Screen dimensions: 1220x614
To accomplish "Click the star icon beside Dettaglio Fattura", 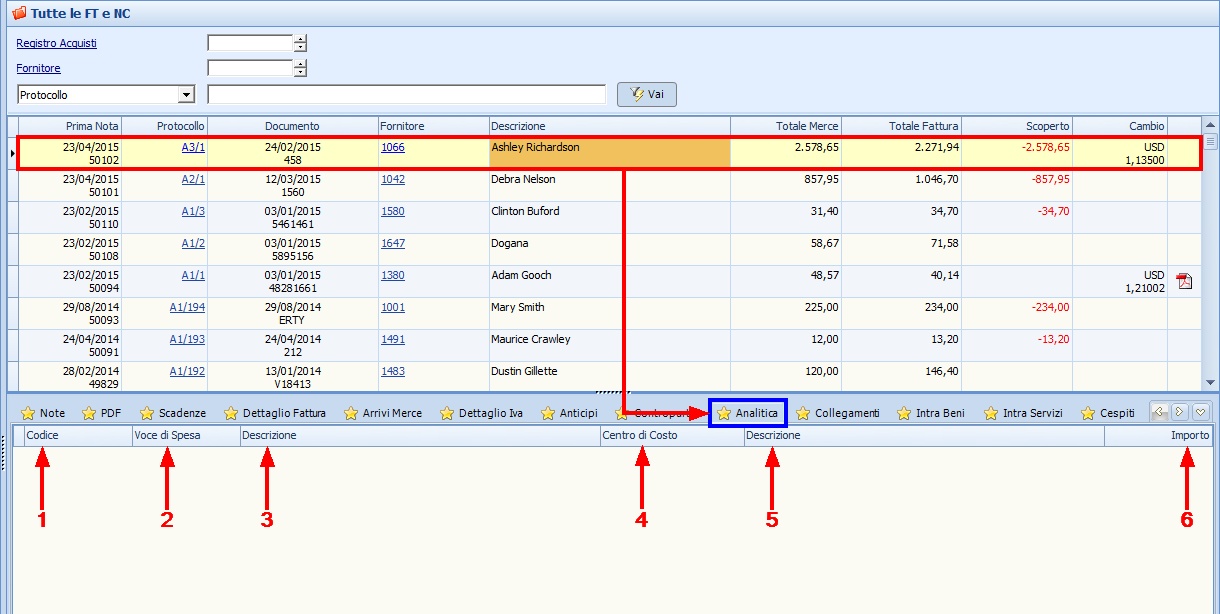I will (231, 413).
